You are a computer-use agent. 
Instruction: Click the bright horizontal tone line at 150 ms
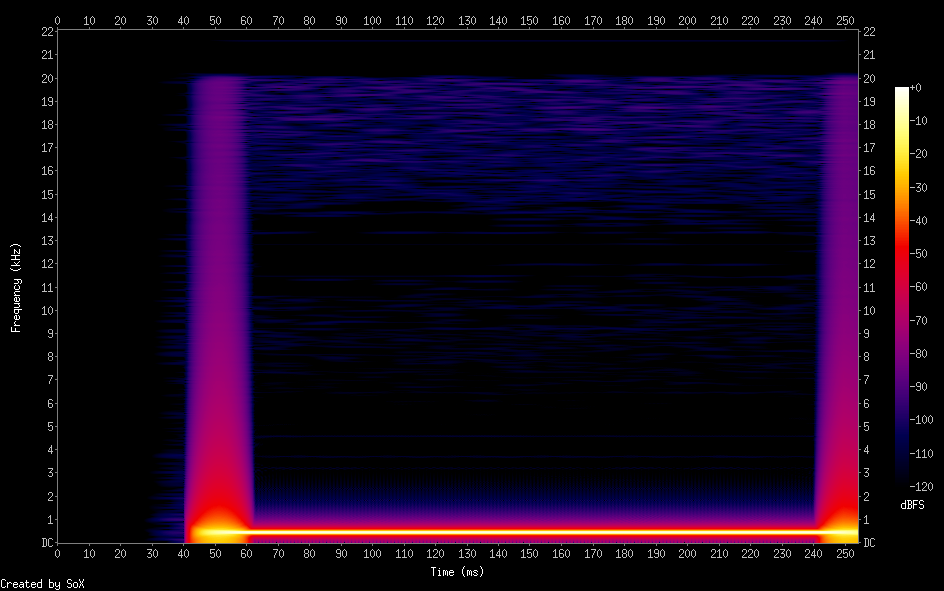click(529, 532)
